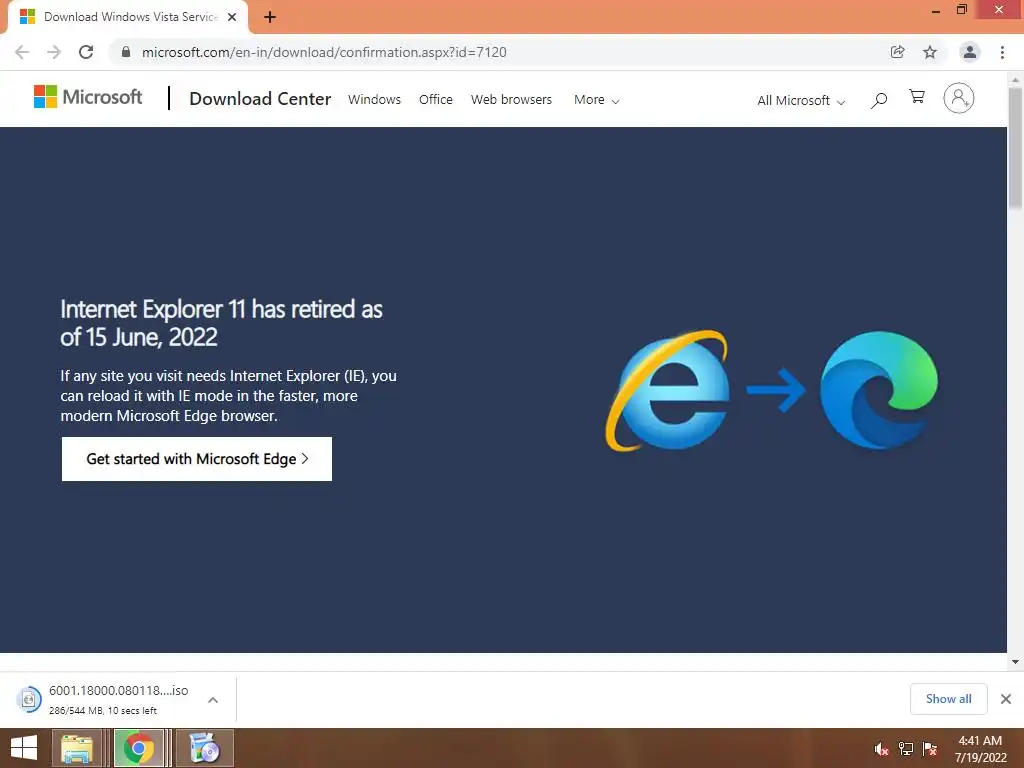Bookmark this page with the star

pyautogui.click(x=930, y=52)
